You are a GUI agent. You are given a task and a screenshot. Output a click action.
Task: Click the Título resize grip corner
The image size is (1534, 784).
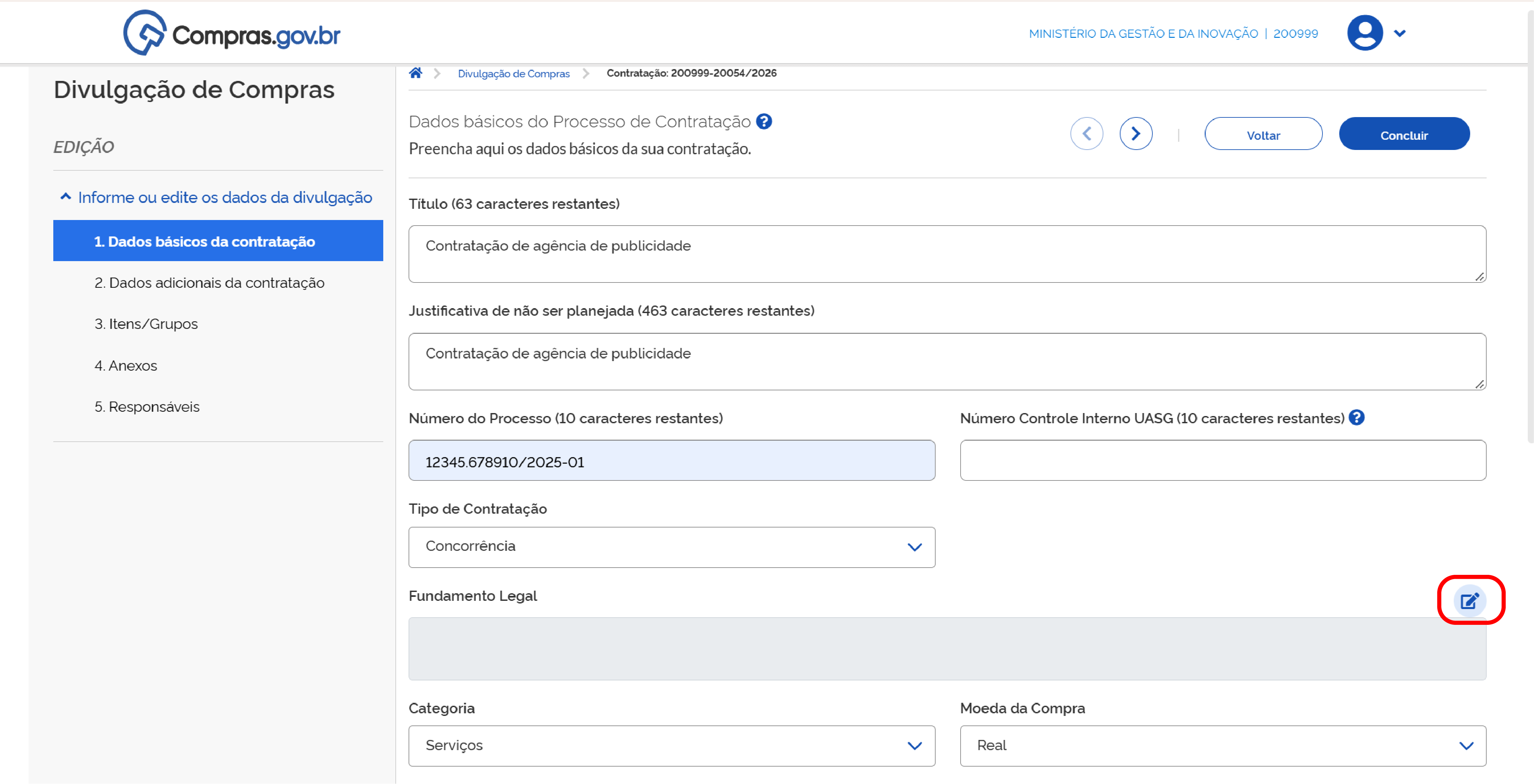1480,277
